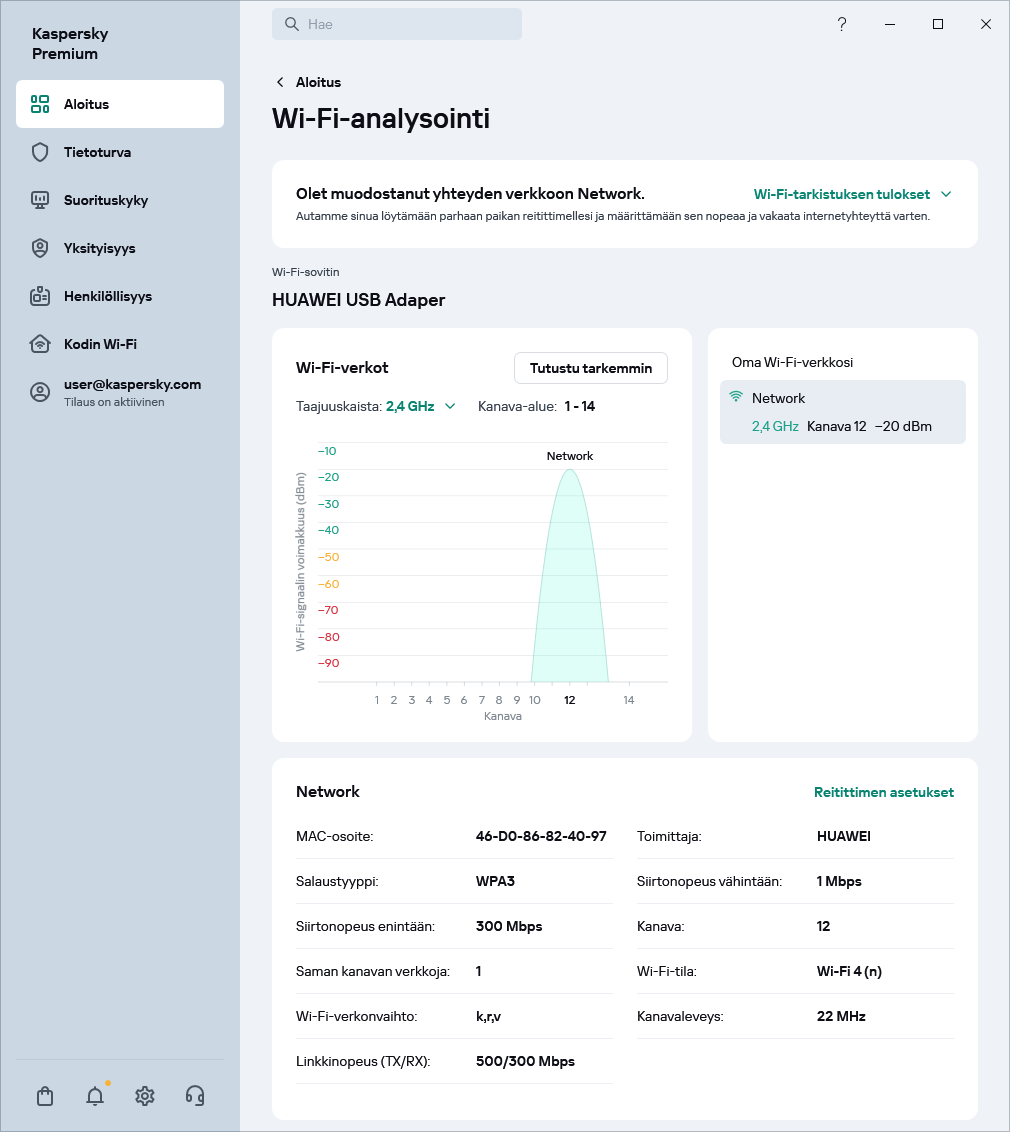Click the notification bell icon

click(95, 1096)
